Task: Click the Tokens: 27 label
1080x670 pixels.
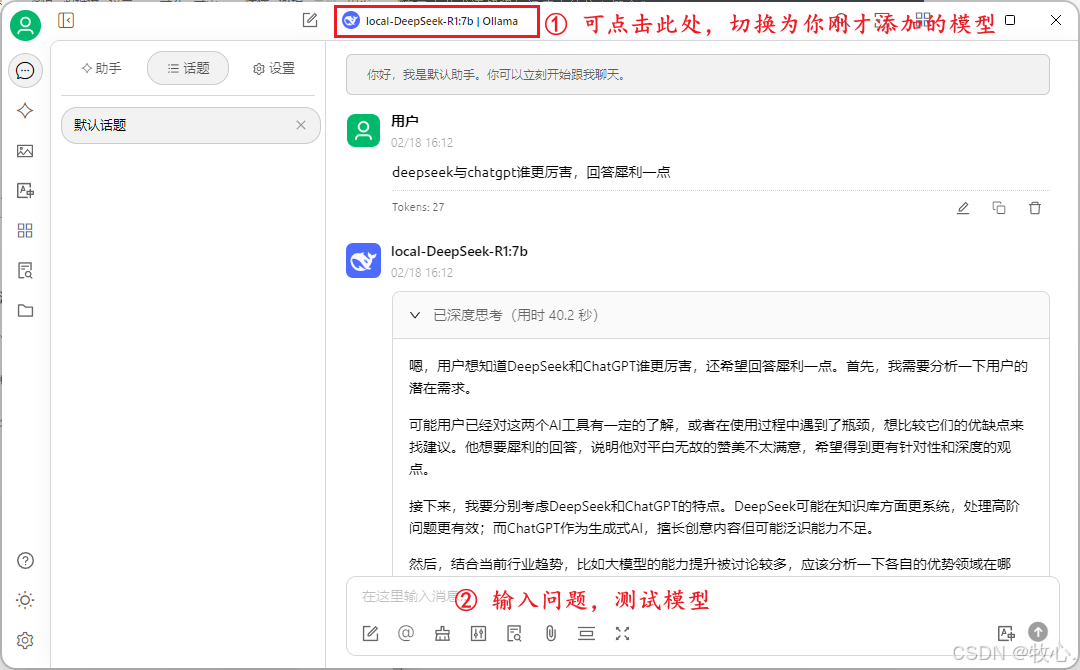Action: coord(418,207)
